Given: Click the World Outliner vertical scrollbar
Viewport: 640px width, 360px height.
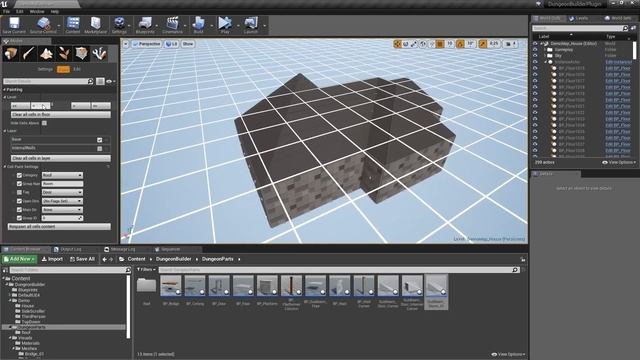Looking at the screenshot, I should [634, 50].
